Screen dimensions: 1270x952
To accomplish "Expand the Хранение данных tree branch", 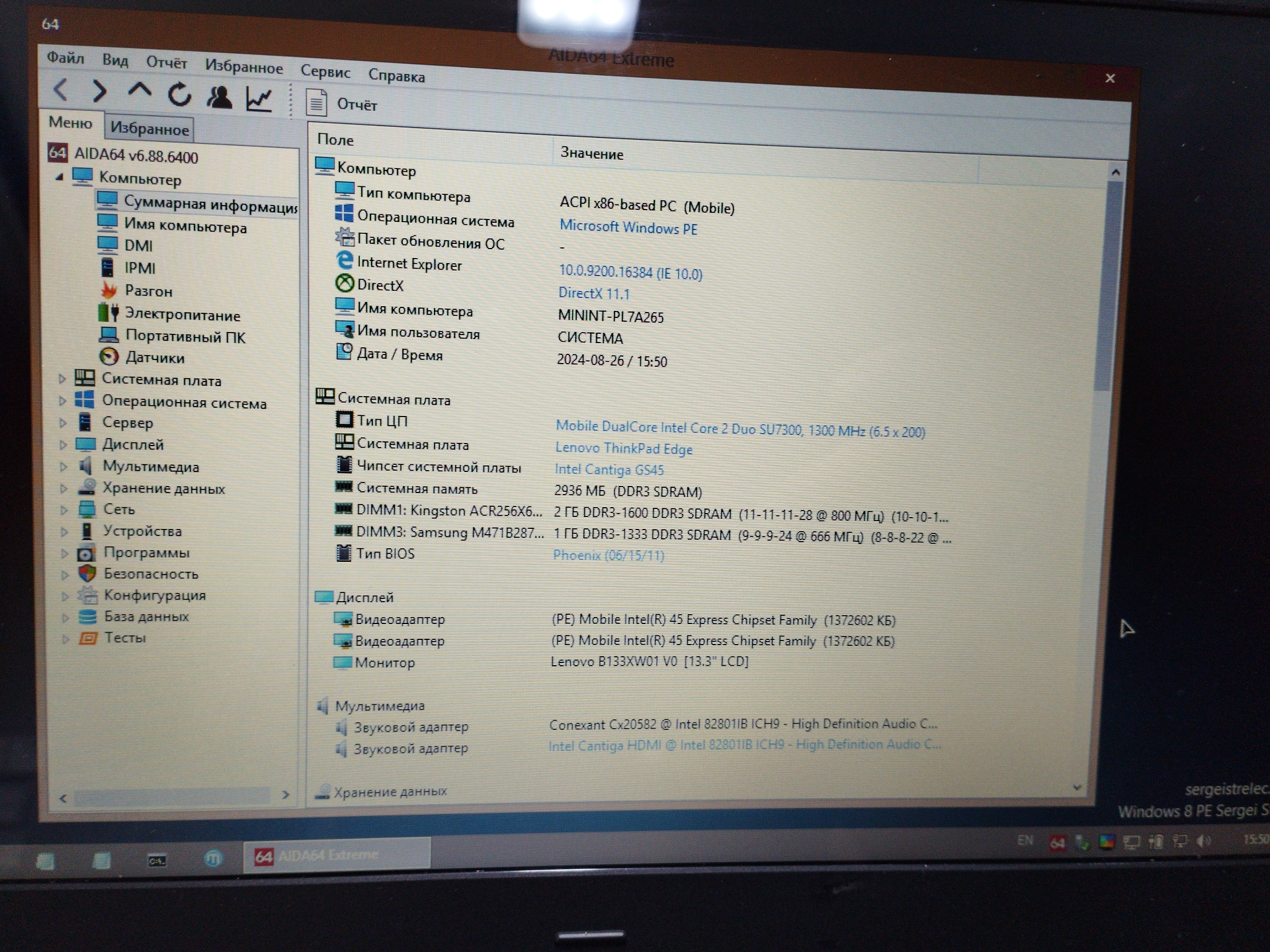I will click(x=63, y=489).
